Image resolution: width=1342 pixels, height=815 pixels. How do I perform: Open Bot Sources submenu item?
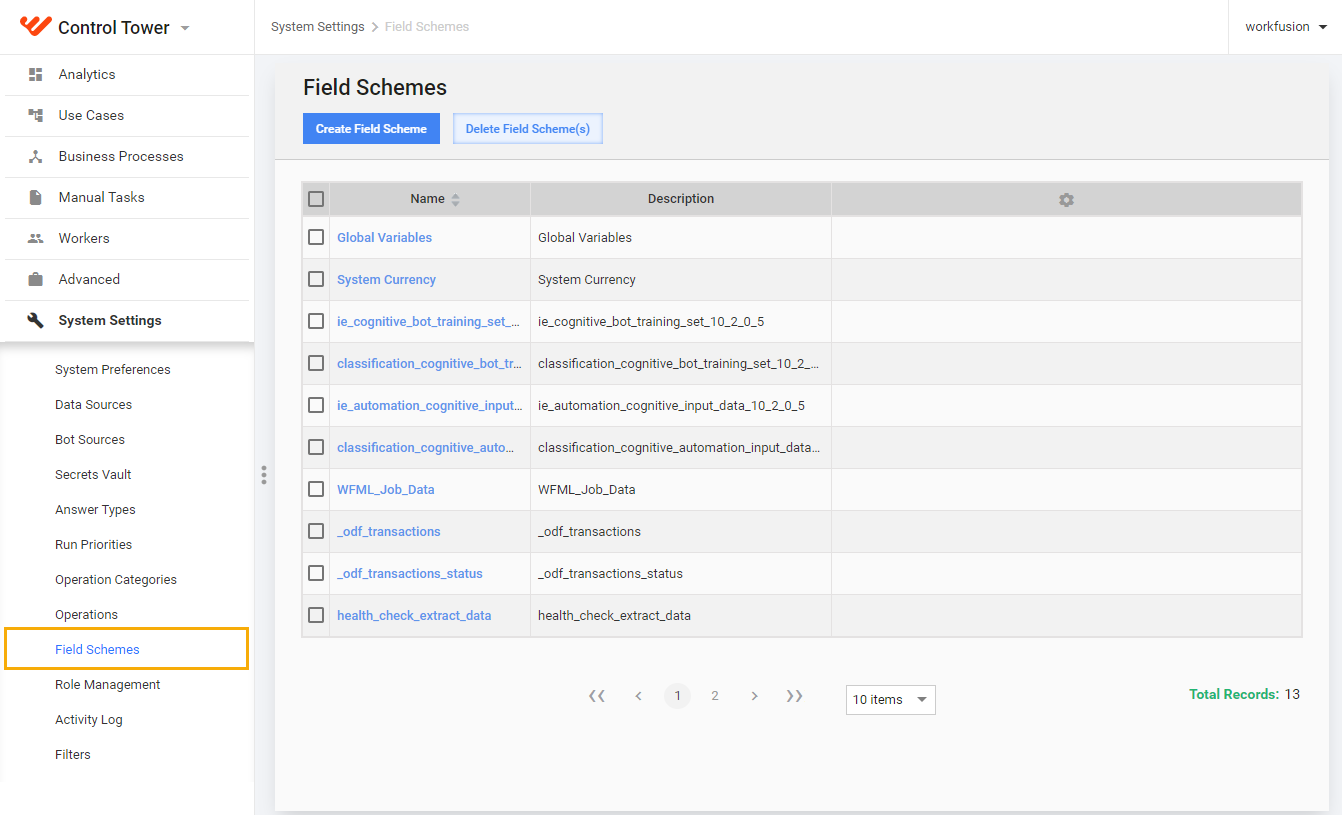pos(90,440)
